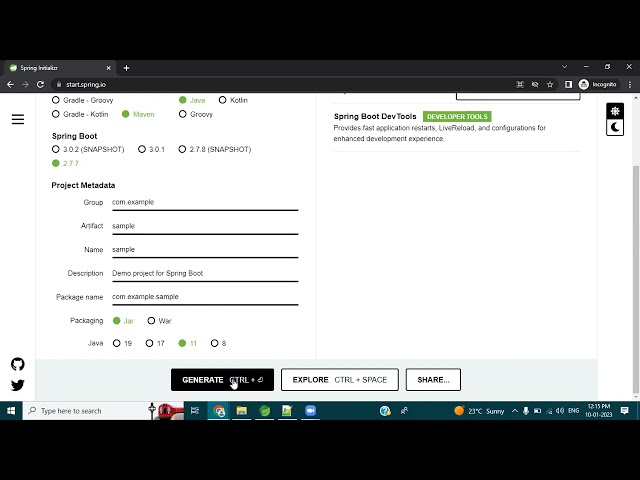Open Task View in taskbar
The image size is (640, 480).
click(195, 411)
